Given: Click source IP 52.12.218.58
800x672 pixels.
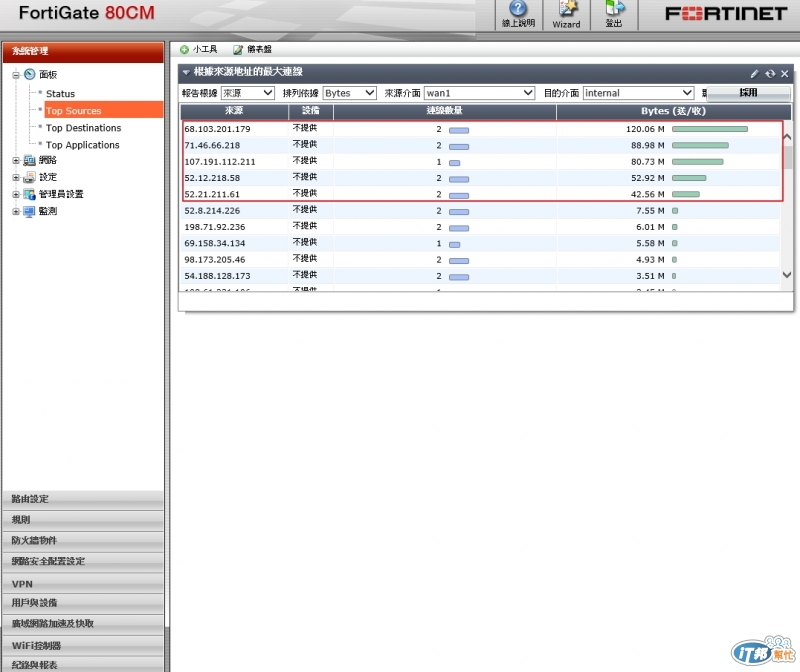Looking at the screenshot, I should point(212,178).
